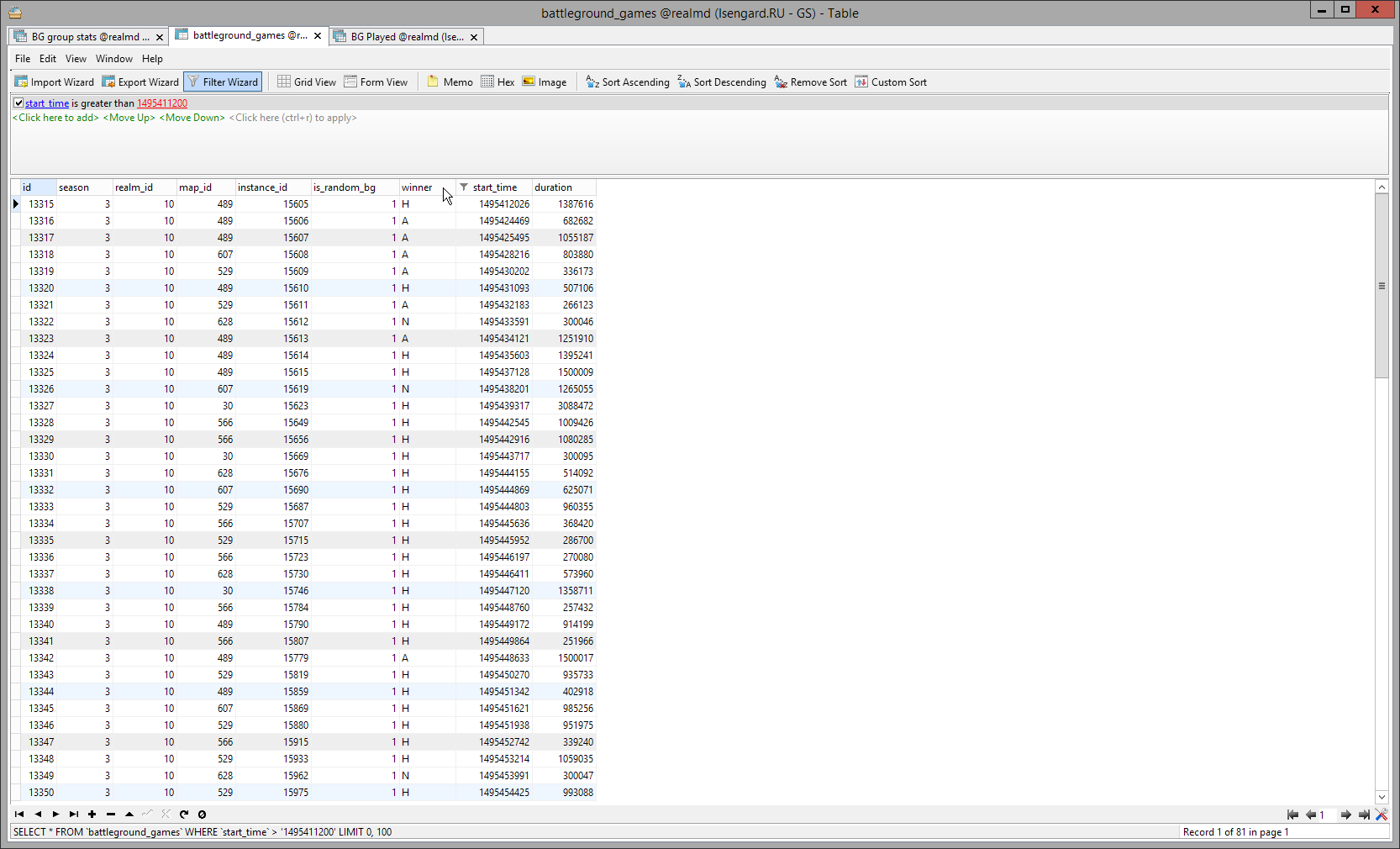The height and width of the screenshot is (849, 1400).
Task: Select the winner column header
Action: coord(428,187)
